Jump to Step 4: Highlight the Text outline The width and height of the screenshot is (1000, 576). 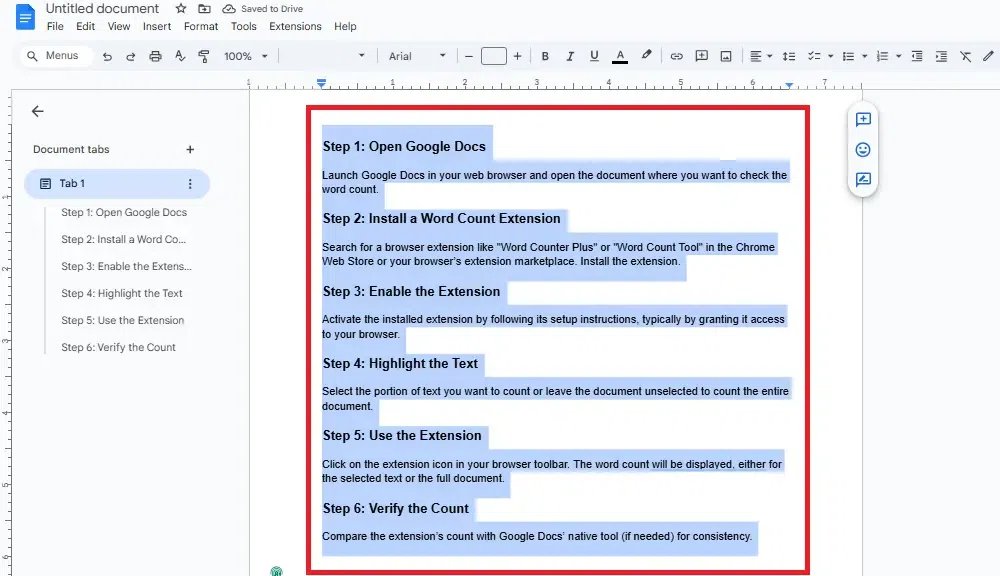coord(122,293)
